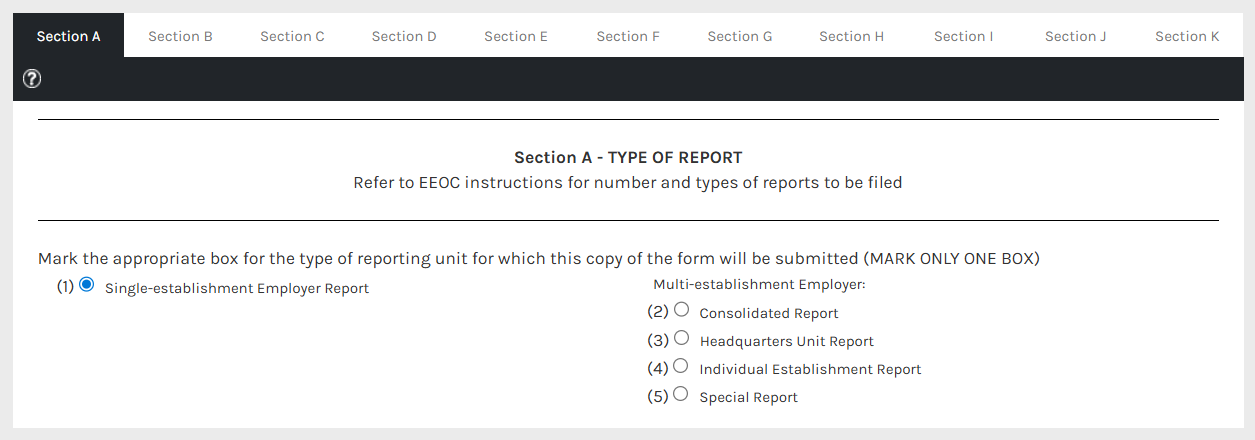1255x440 pixels.
Task: View the Section J tab
Action: click(1075, 36)
